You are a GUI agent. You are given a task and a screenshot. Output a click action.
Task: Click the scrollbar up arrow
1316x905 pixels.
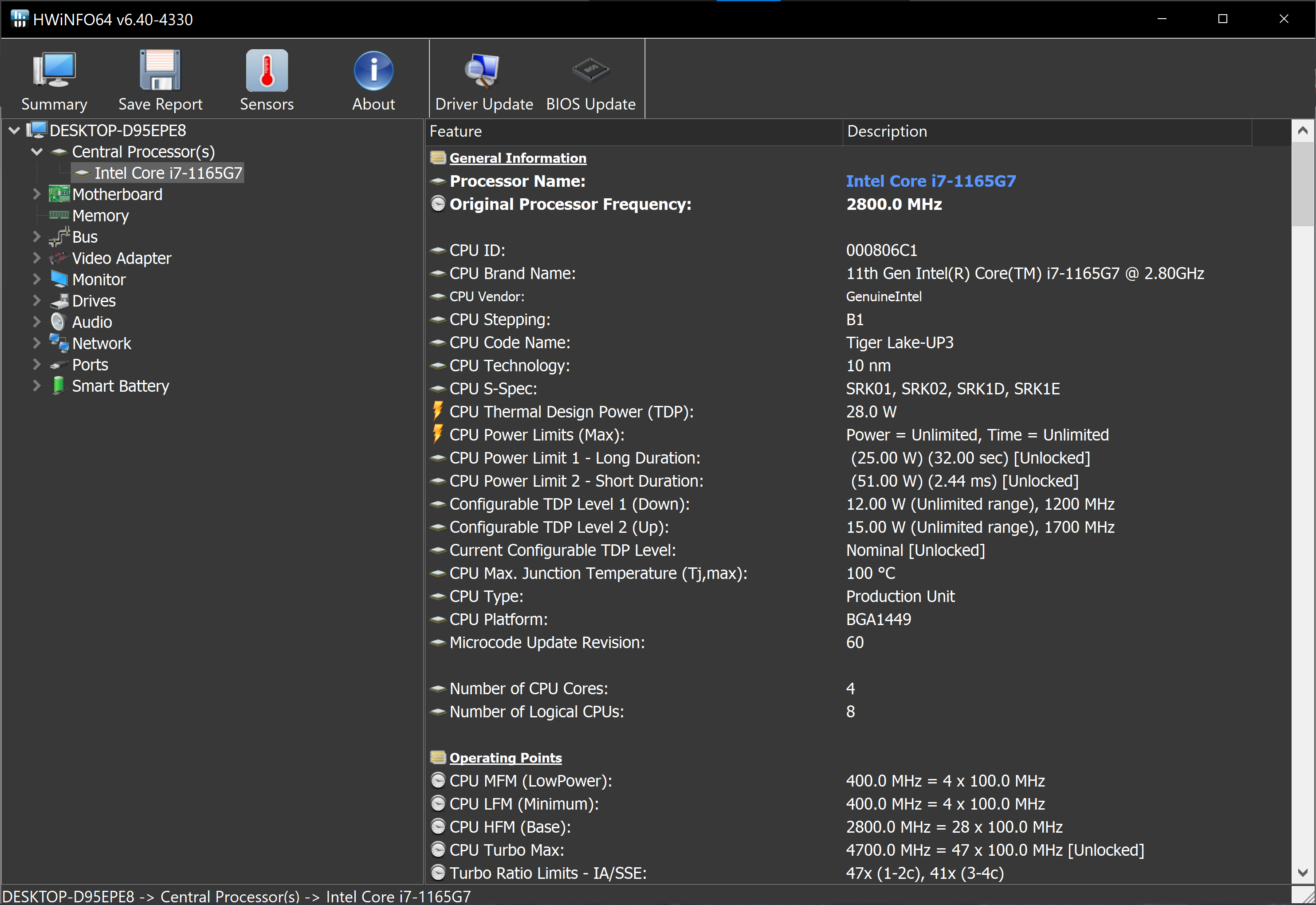1302,131
